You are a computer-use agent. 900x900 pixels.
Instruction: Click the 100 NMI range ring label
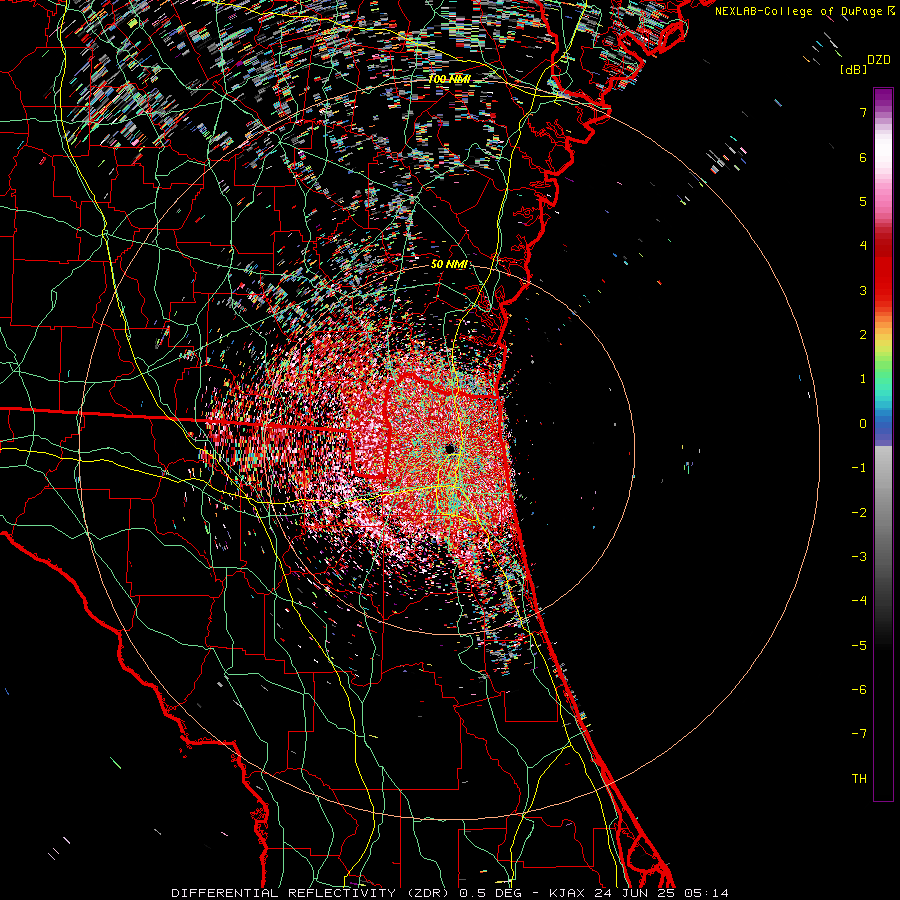[x=449, y=79]
